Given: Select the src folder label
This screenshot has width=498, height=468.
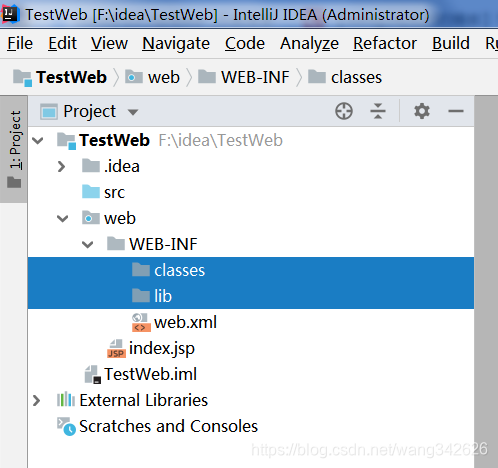Looking at the screenshot, I should point(114,193).
